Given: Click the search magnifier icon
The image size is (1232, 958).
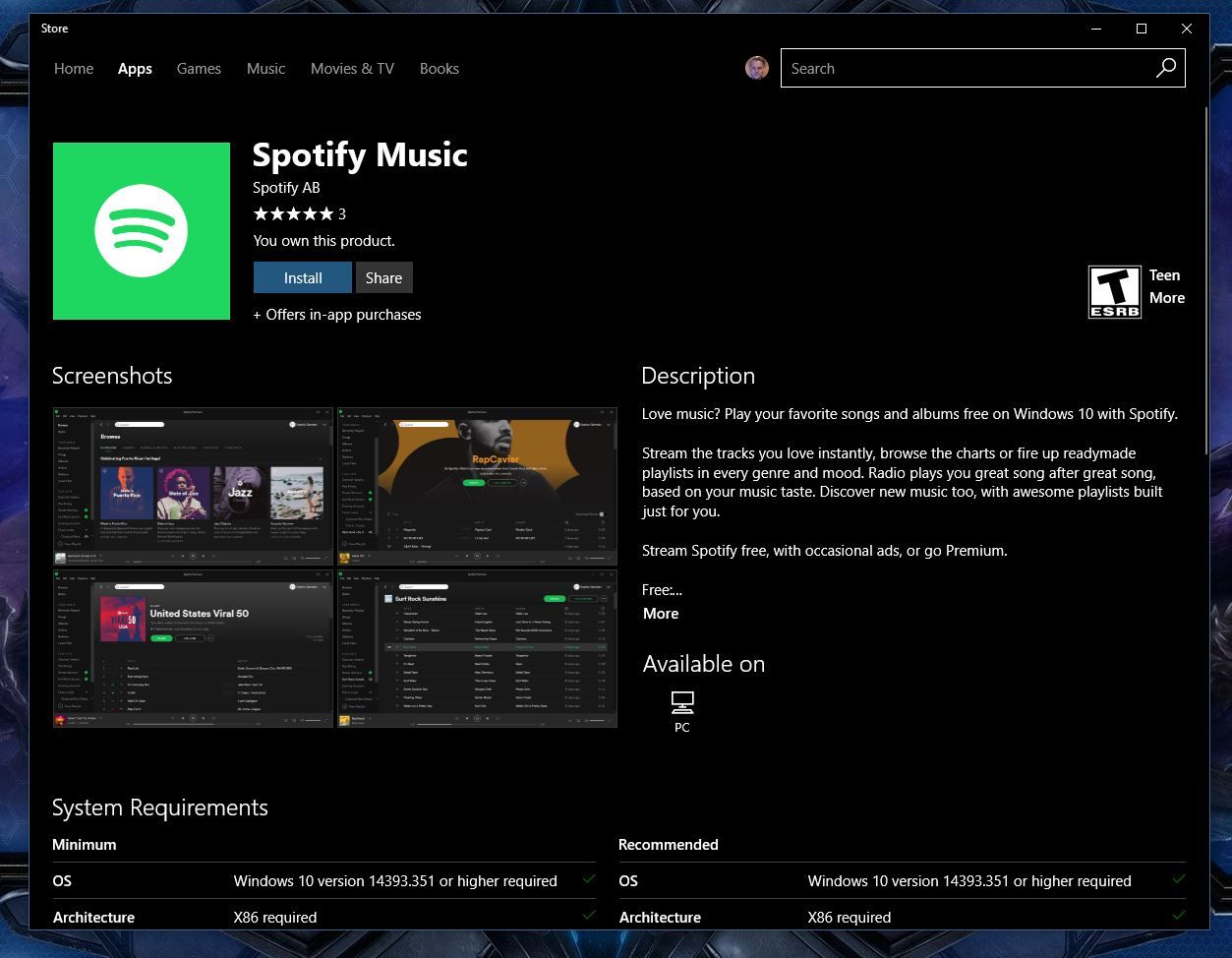Looking at the screenshot, I should coord(1165,68).
